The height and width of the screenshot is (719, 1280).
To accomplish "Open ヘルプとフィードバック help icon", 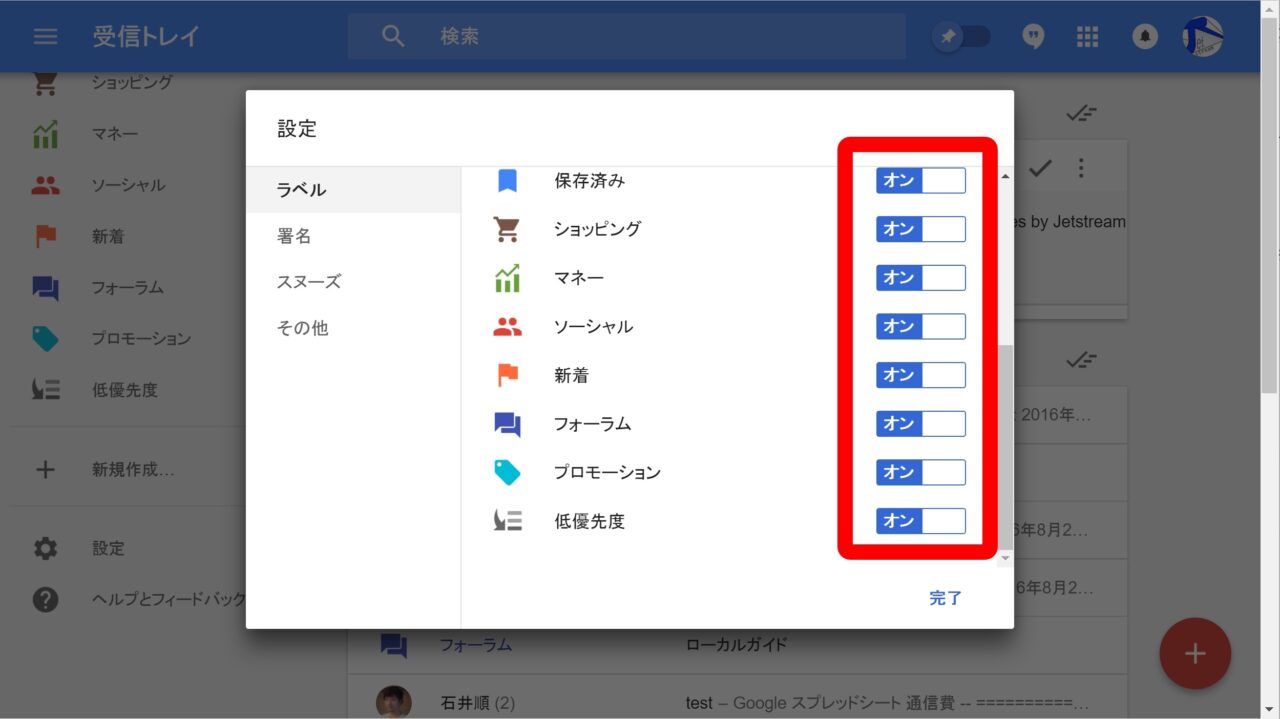I will click(x=45, y=599).
